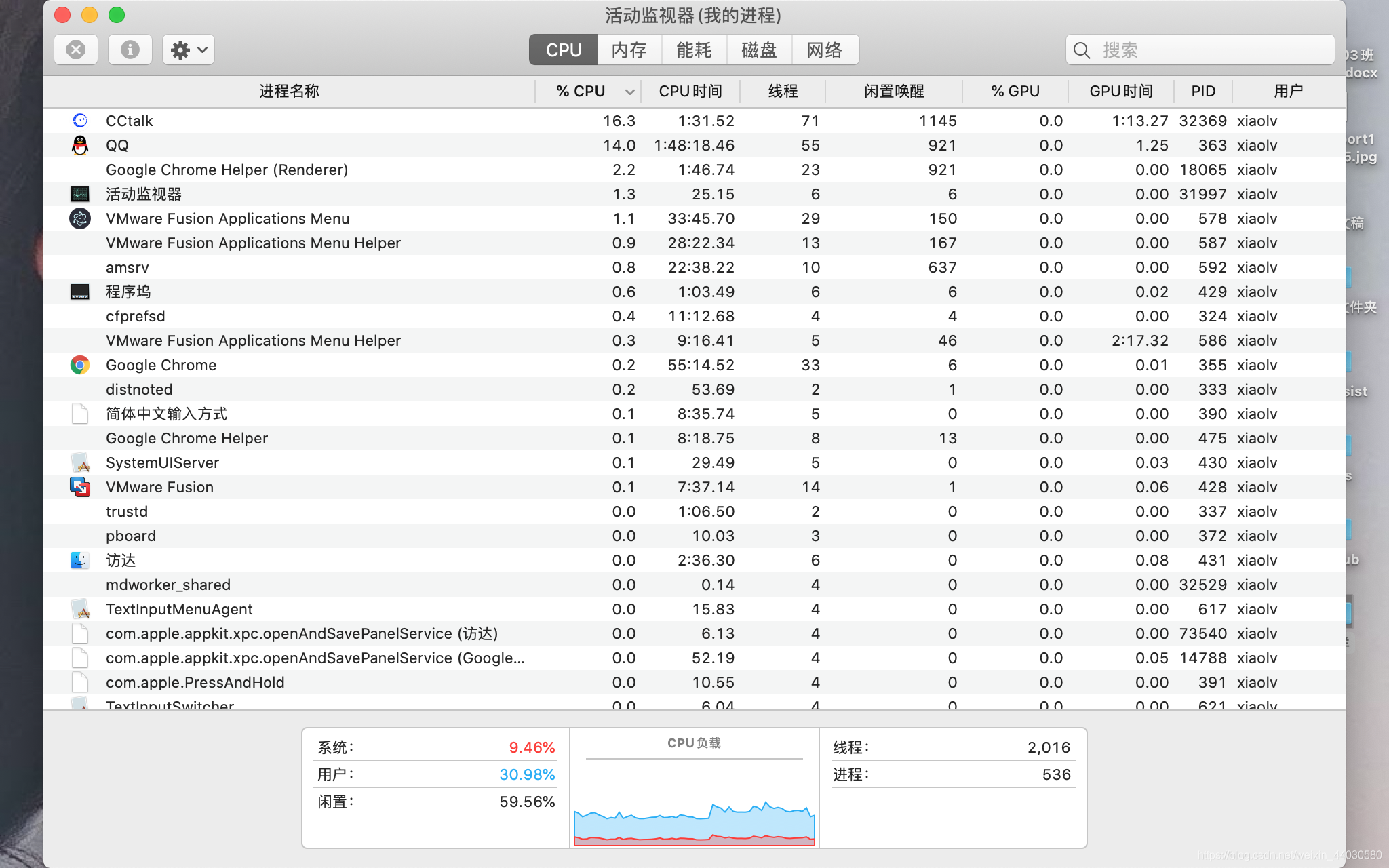Select Google Chrome Helper (Renderer) row
Screen dimensions: 1389x868
point(694,170)
